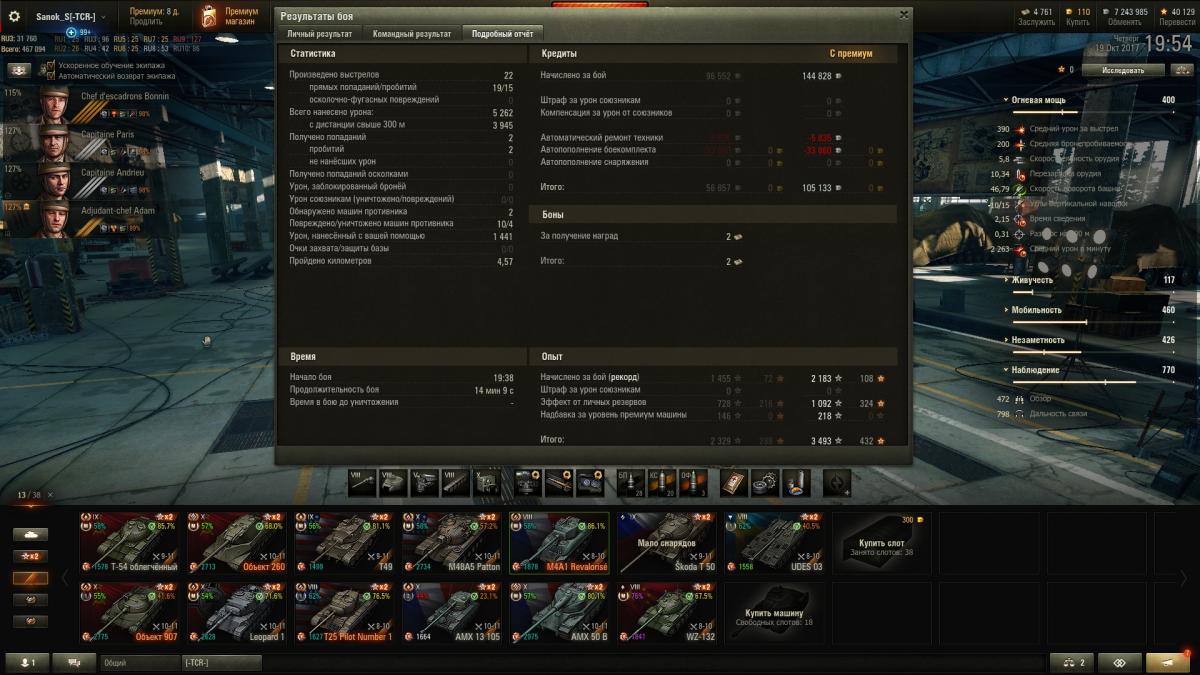This screenshot has height=675, width=1200.
Task: Click the Огневая мощь progress bar
Action: click(1093, 112)
